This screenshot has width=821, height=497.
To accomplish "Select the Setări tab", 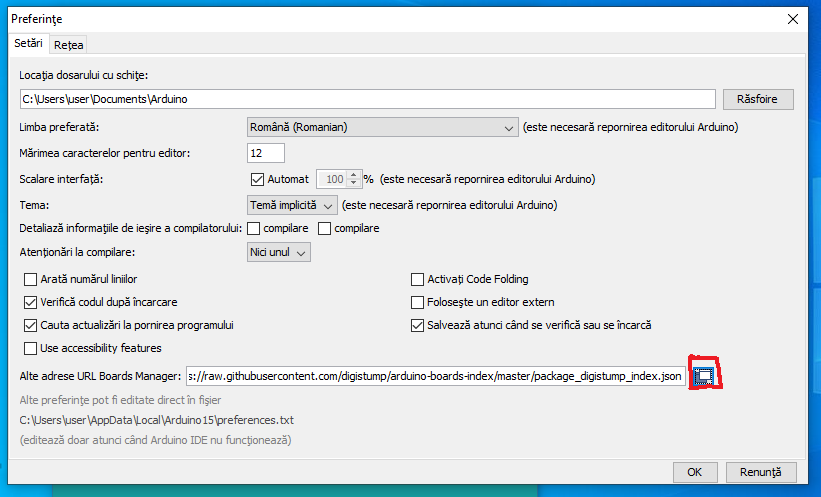I will (28, 44).
